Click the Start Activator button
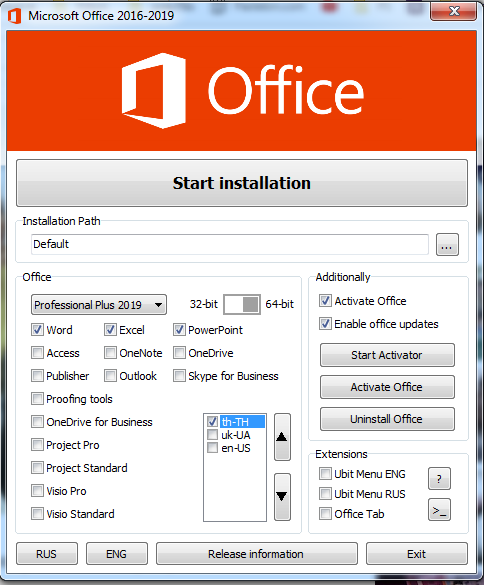 [x=387, y=355]
